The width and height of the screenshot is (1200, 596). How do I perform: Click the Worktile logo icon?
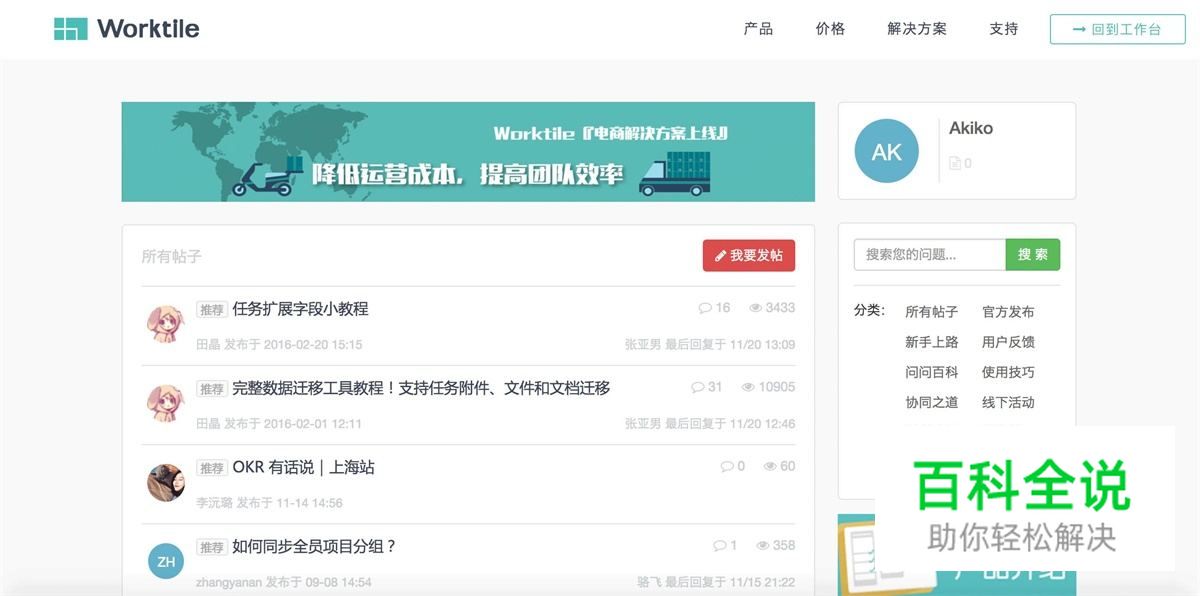click(x=71, y=28)
